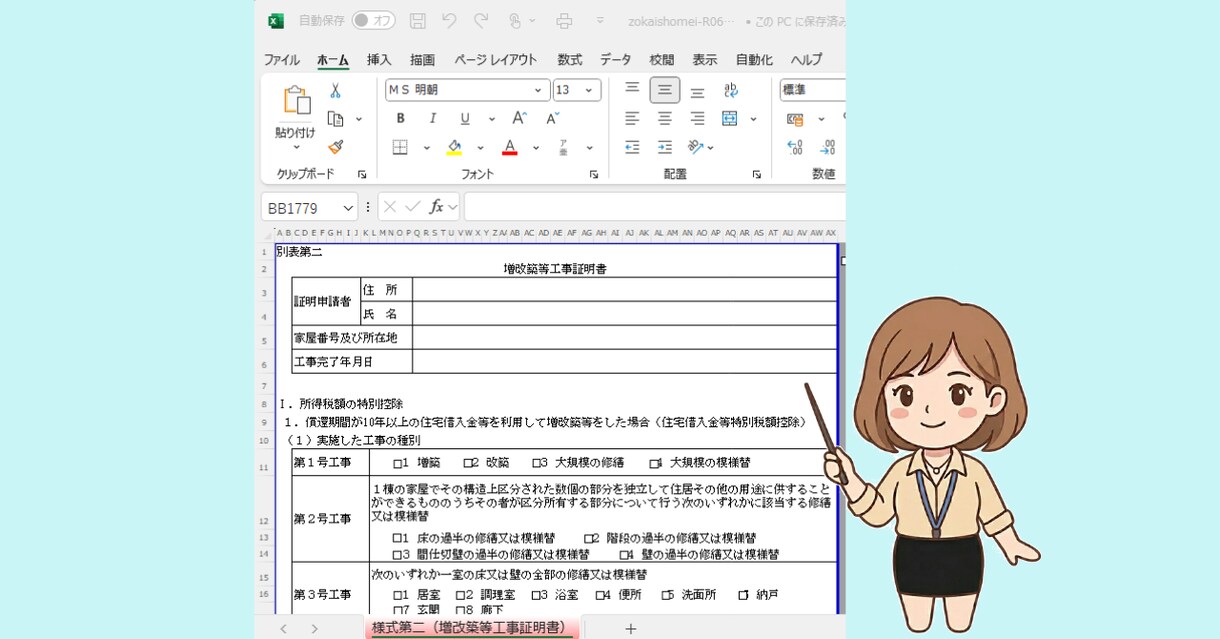Check the □2 改築 box
This screenshot has width=1220, height=639.
[x=468, y=463]
